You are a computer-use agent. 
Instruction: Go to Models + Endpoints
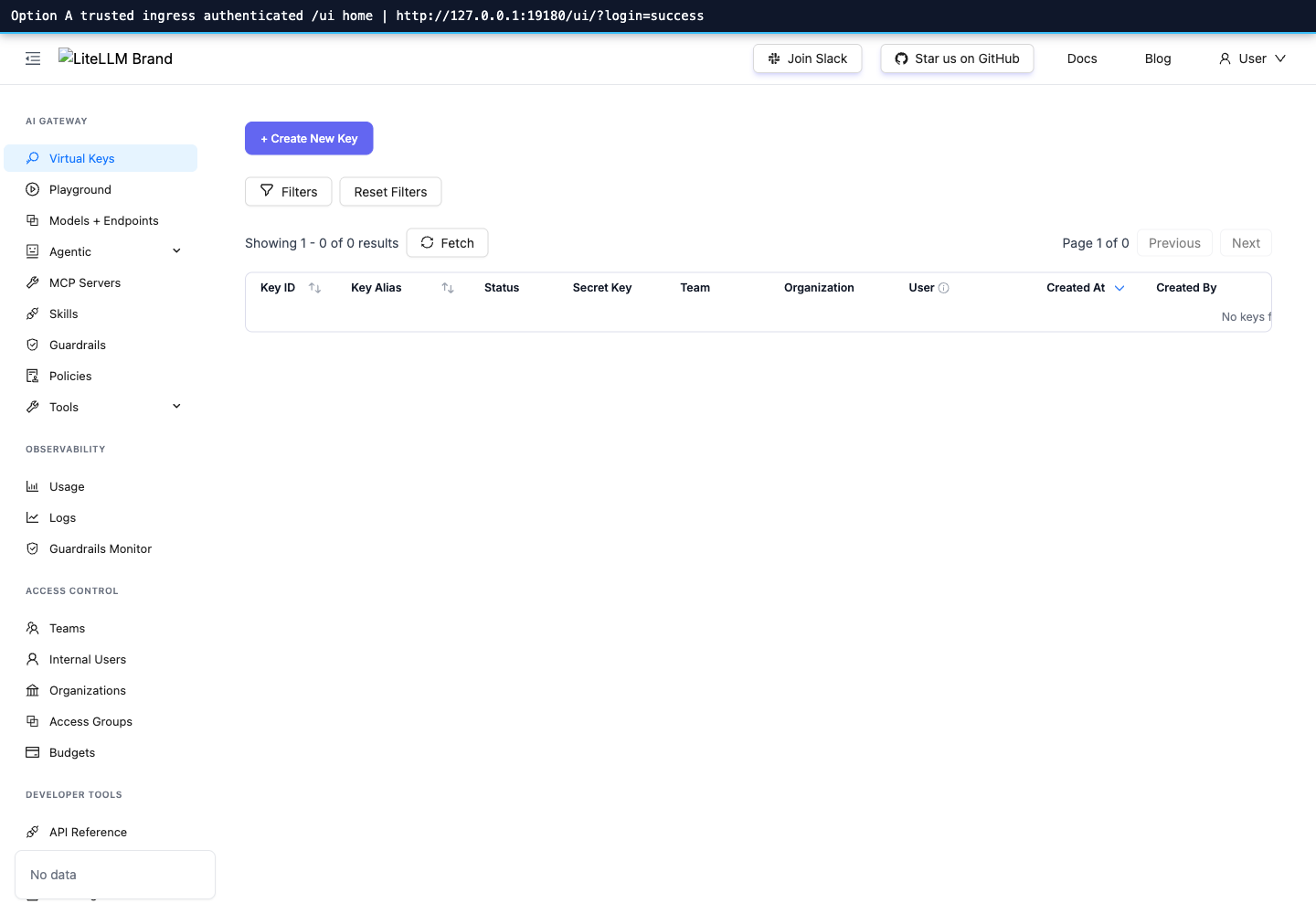point(101,220)
